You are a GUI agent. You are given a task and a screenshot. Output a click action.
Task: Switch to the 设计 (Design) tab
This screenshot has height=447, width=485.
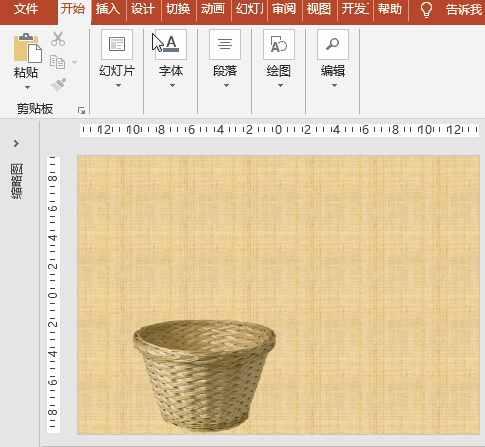coord(143,9)
